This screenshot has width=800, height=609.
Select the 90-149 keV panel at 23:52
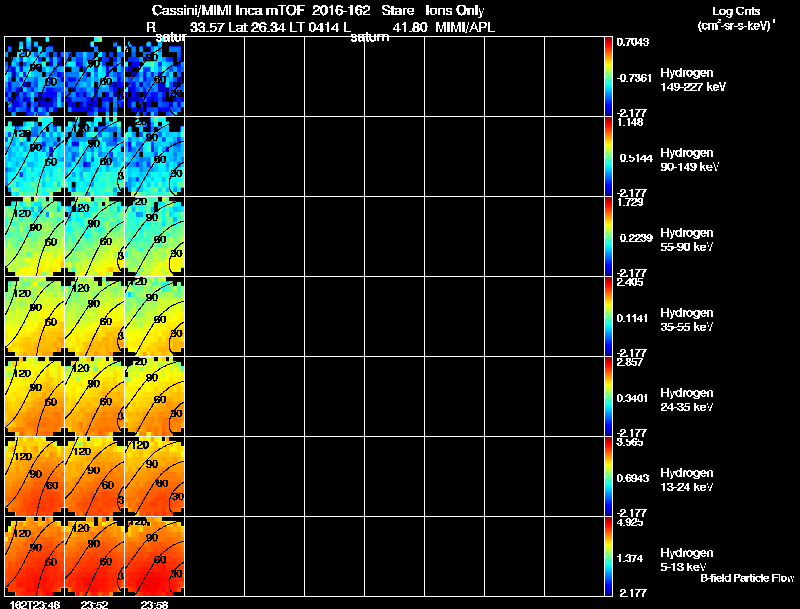pyautogui.click(x=94, y=157)
